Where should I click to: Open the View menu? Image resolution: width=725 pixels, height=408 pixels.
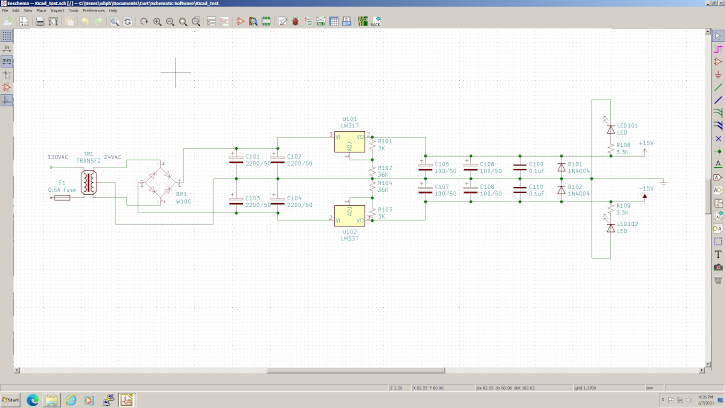(x=28, y=10)
